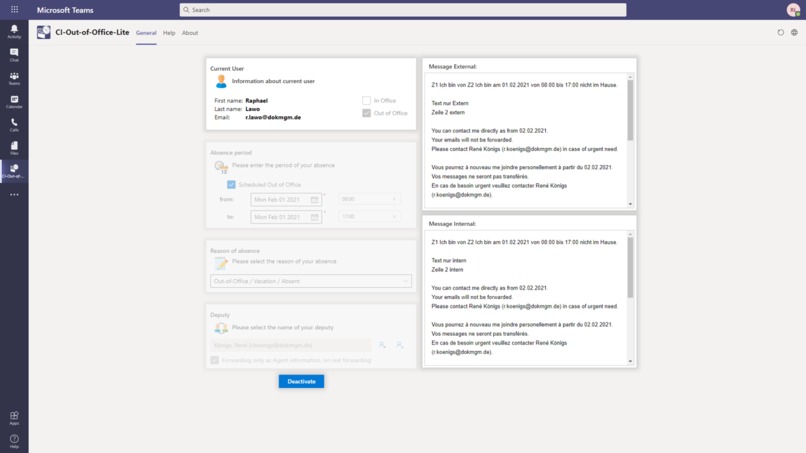Click Message Internal scroll up arrow
This screenshot has height=453, width=806.
[630, 234]
